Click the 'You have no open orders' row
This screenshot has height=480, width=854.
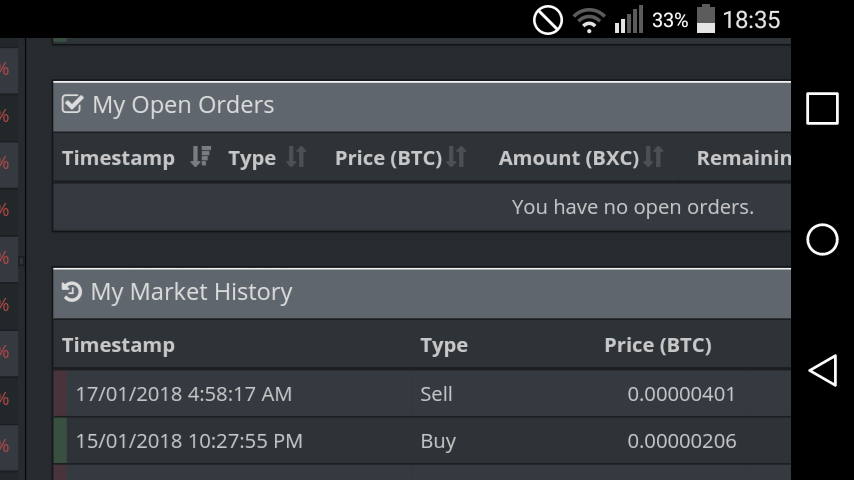pos(632,207)
